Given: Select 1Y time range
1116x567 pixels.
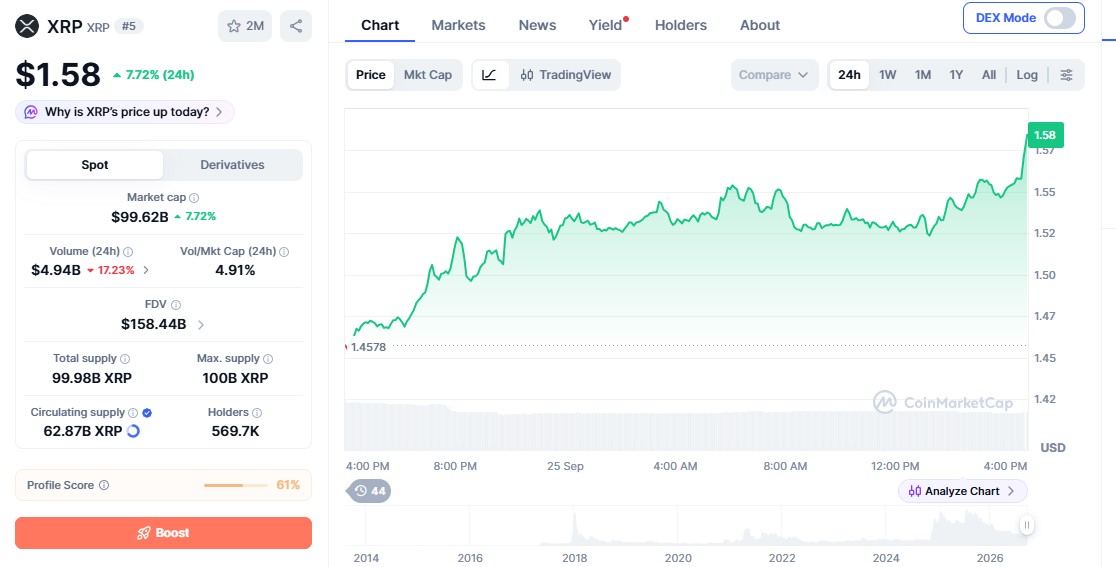Looking at the screenshot, I should (x=957, y=75).
